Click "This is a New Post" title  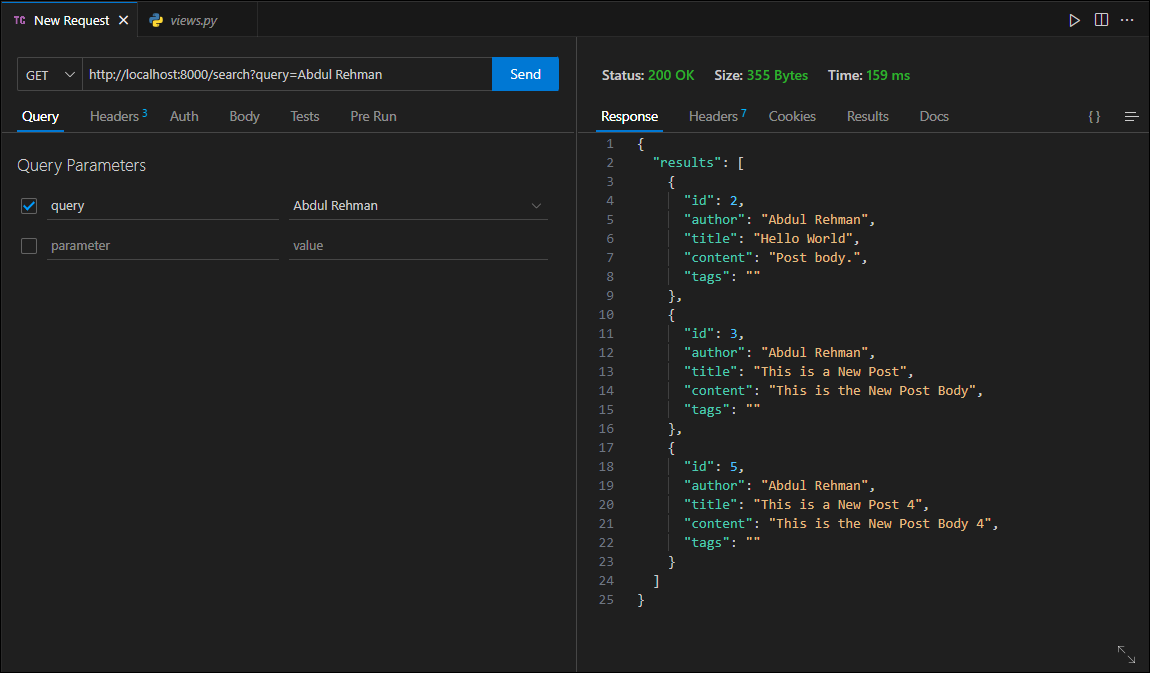pos(829,372)
